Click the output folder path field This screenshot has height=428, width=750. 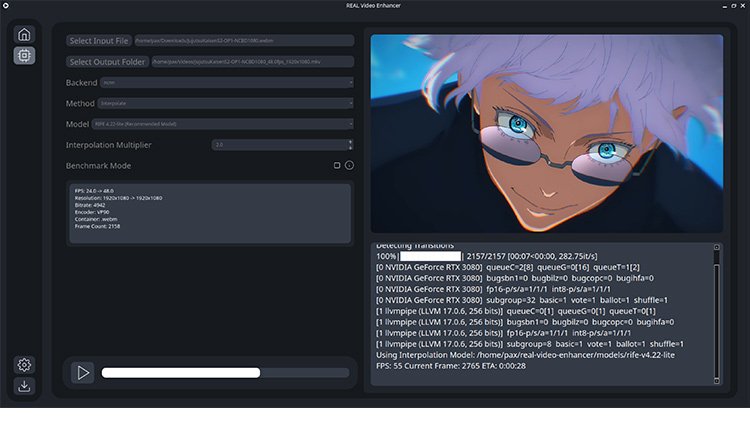pyautogui.click(x=253, y=62)
